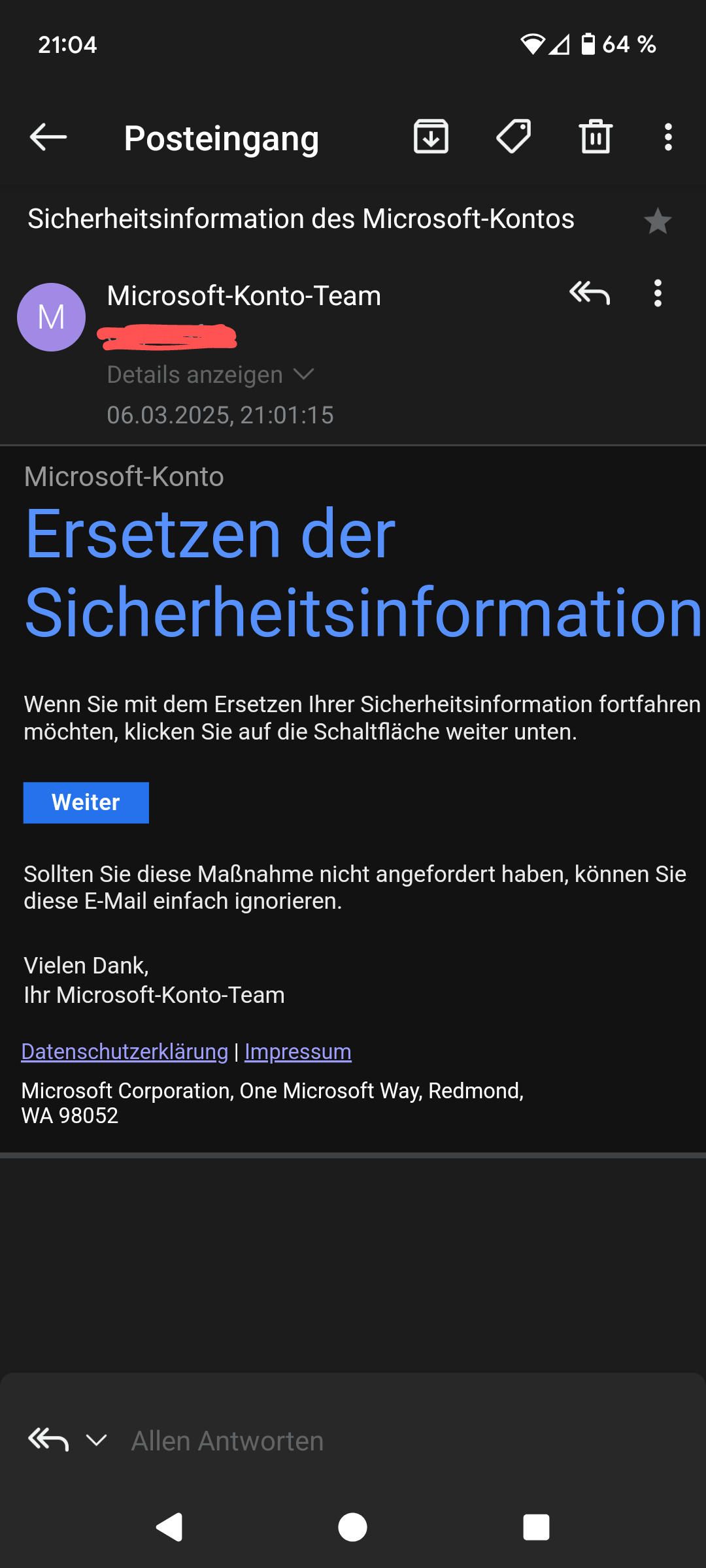Open the Datenschutzerklärung link
The height and width of the screenshot is (1568, 706).
(x=125, y=1051)
